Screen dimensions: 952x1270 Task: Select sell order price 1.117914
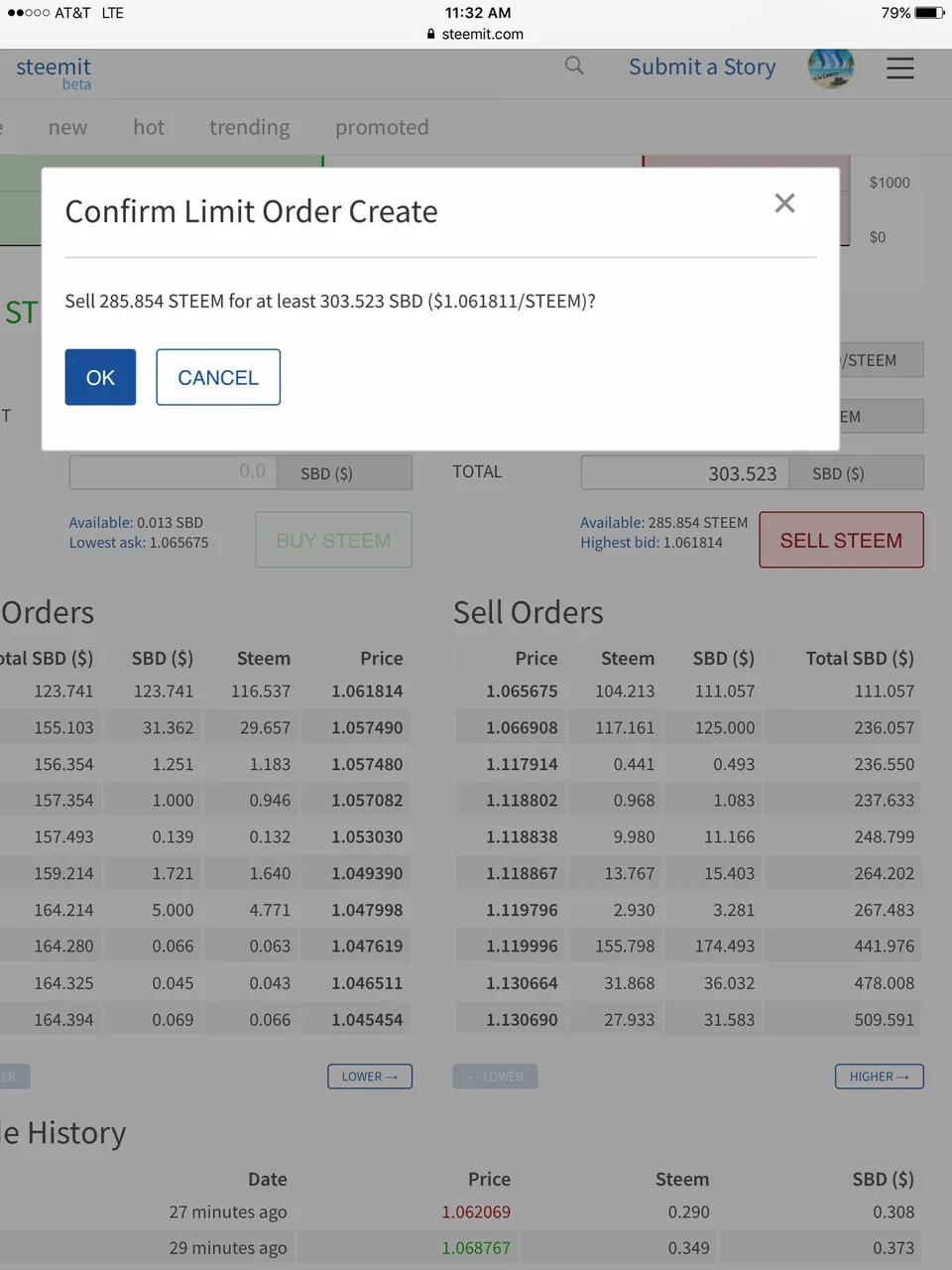coord(522,764)
